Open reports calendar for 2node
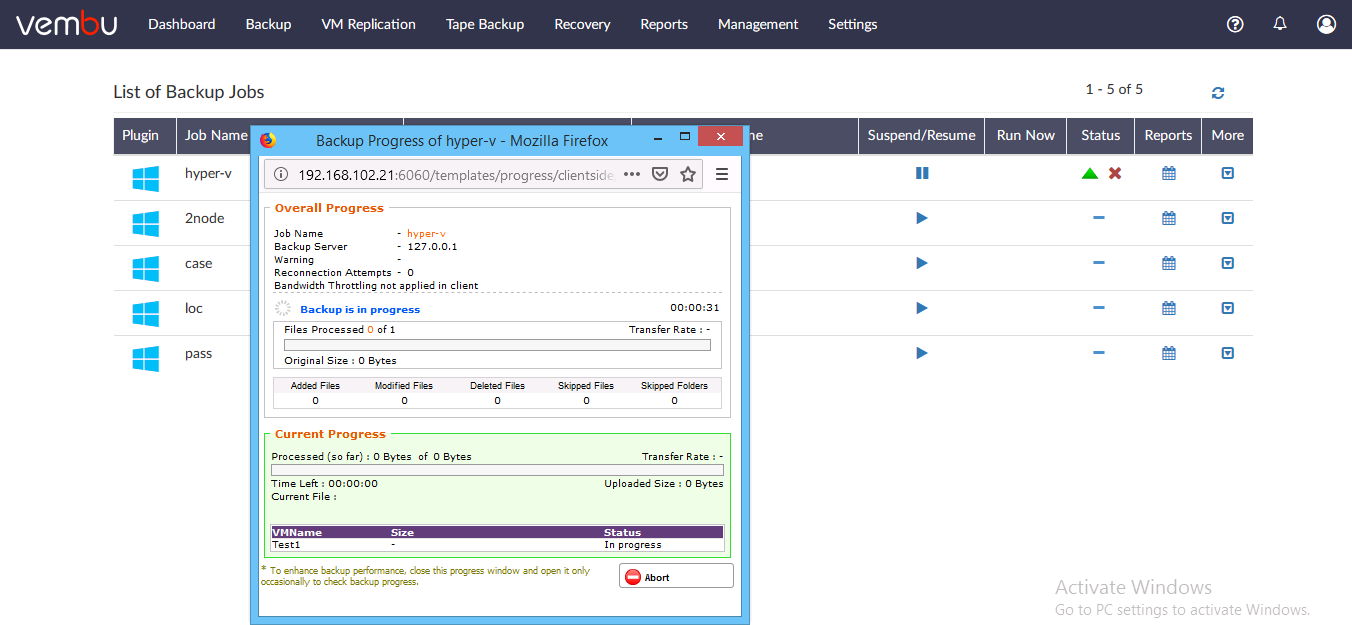Image resolution: width=1352 pixels, height=625 pixels. point(1168,218)
